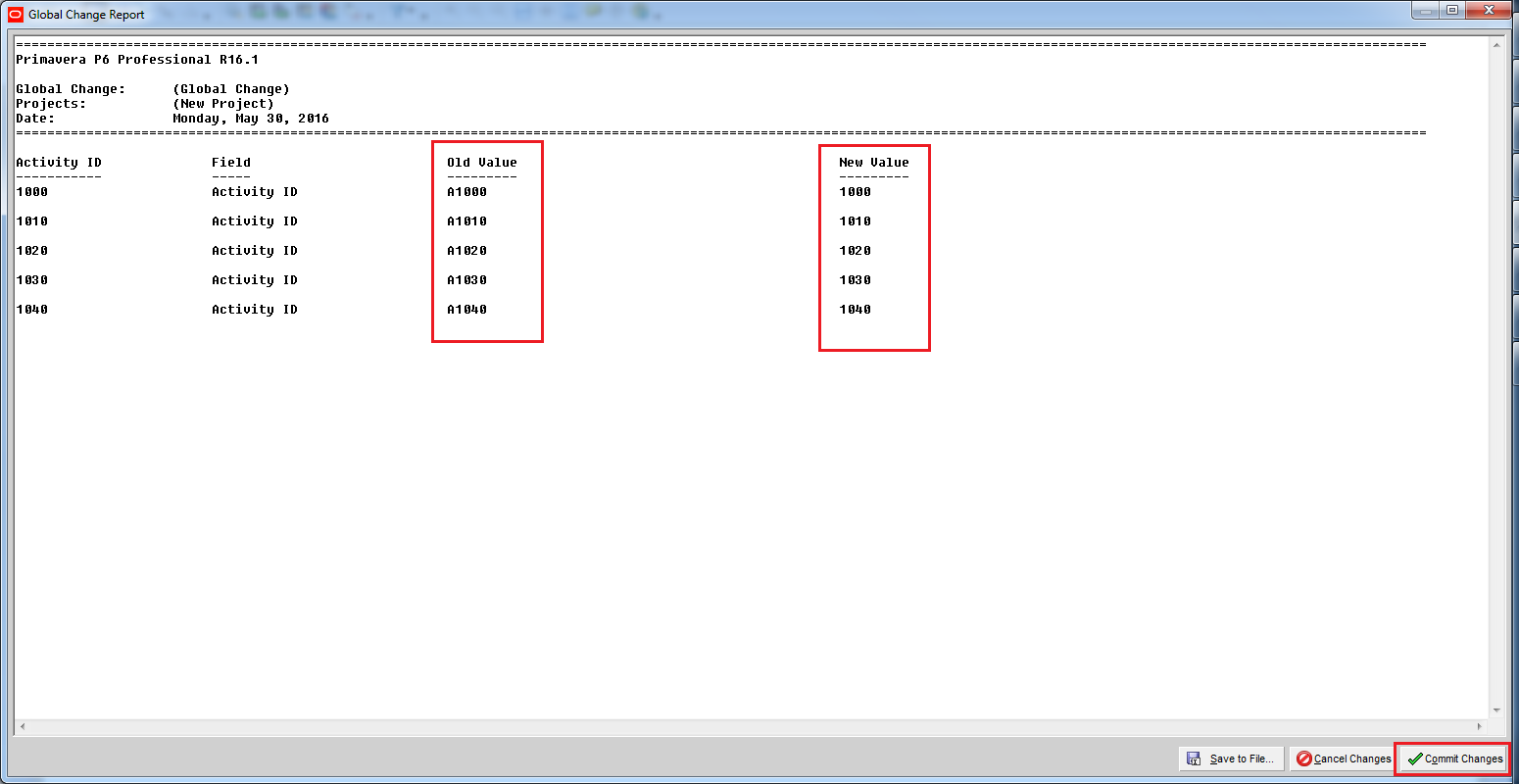This screenshot has height=784, width=1519.
Task: Click the Primavera P6 Professional R16.1 text
Action: 137,60
